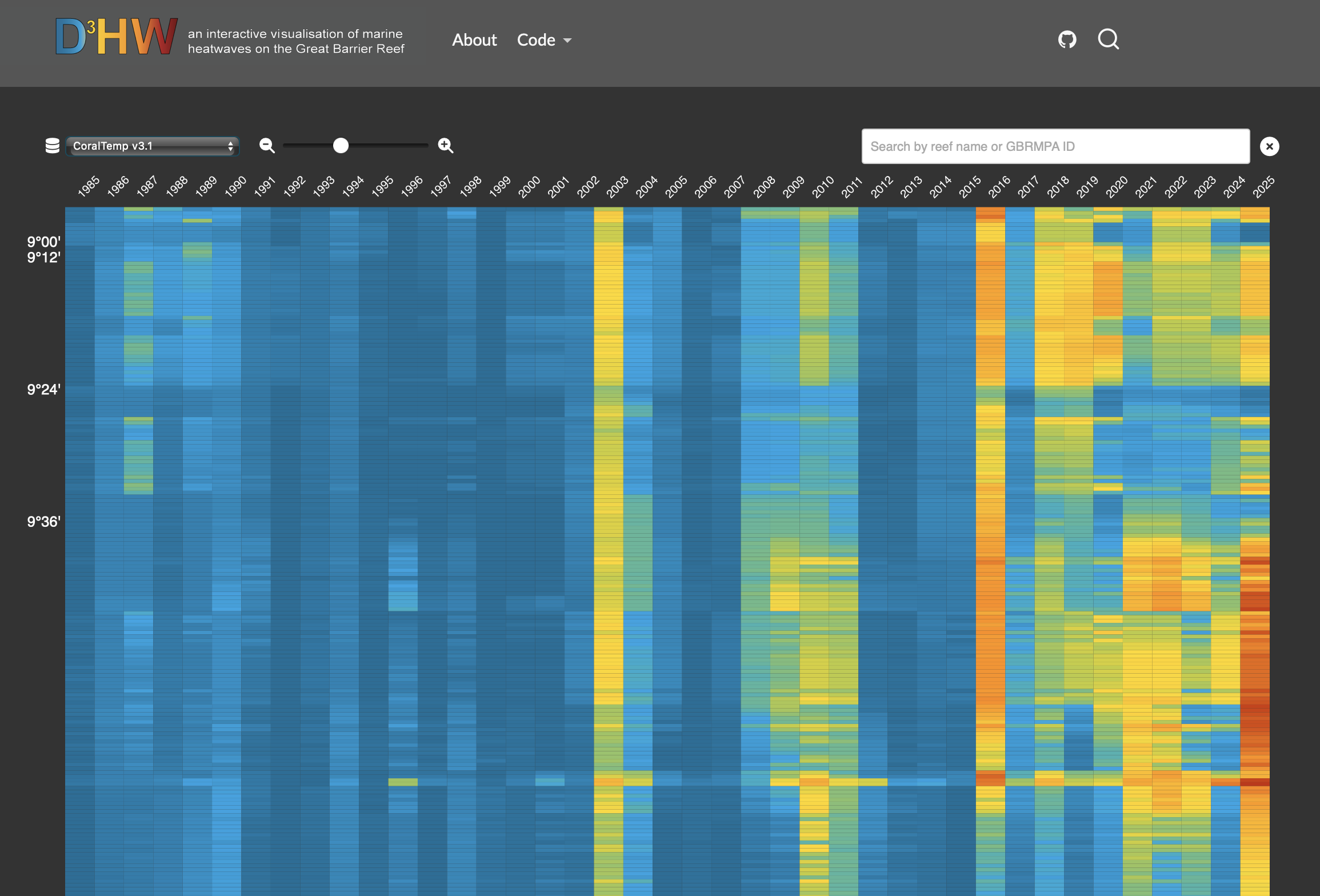Click the 9°36' latitude label
The height and width of the screenshot is (896, 1320).
pos(44,522)
